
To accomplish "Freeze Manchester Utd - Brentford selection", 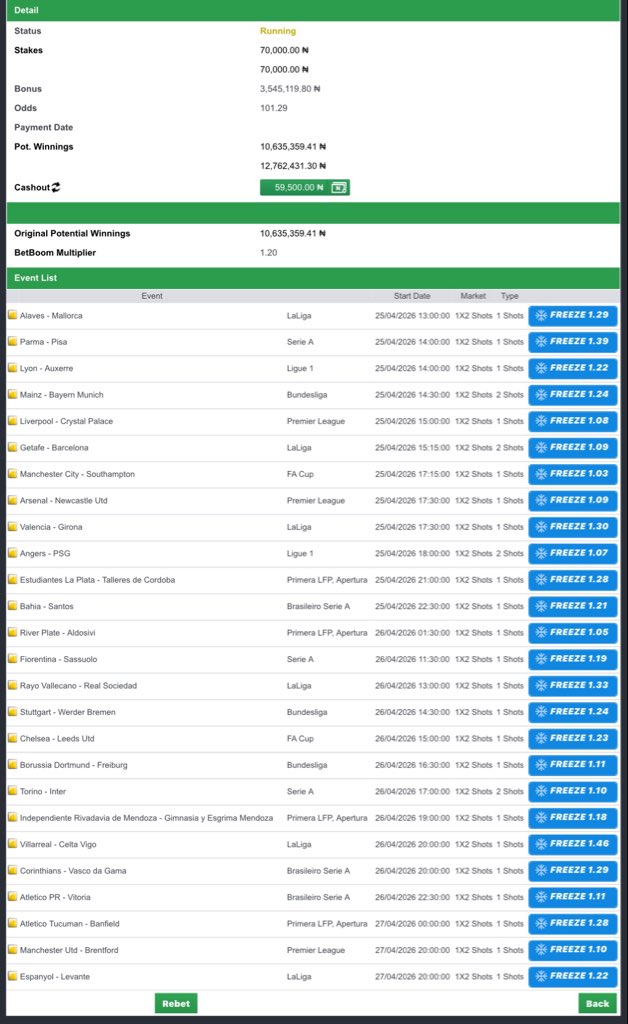I will [x=573, y=950].
